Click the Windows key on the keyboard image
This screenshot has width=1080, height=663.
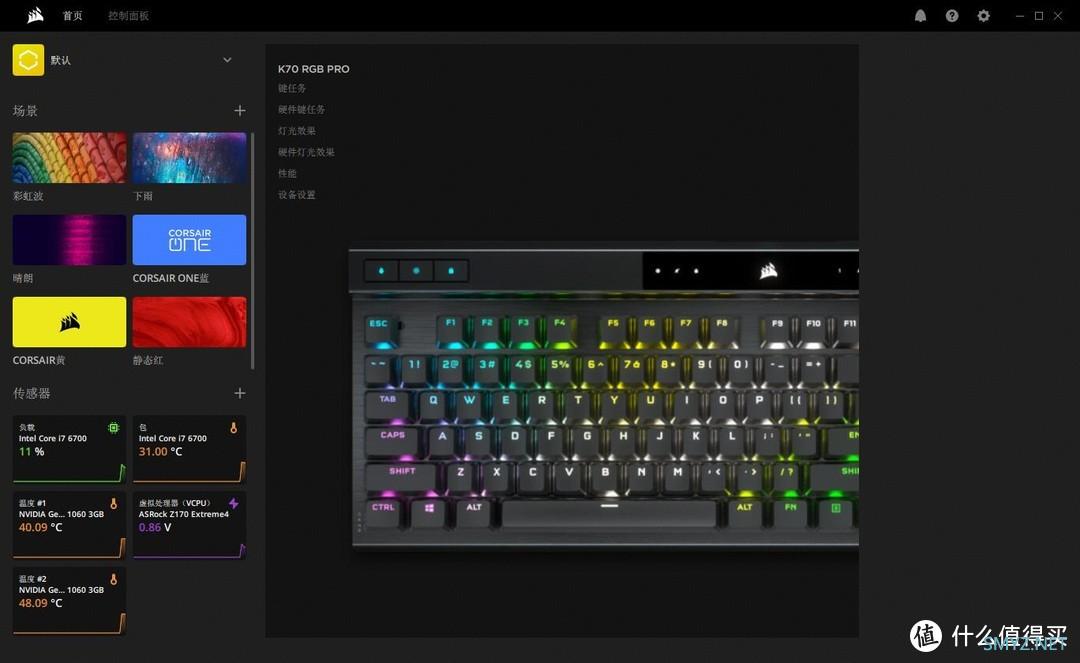click(429, 512)
